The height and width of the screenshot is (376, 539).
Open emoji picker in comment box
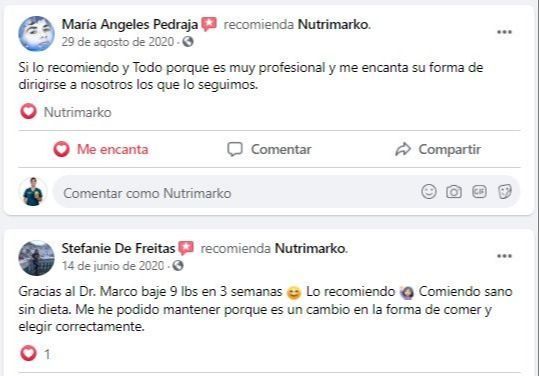[x=429, y=192]
